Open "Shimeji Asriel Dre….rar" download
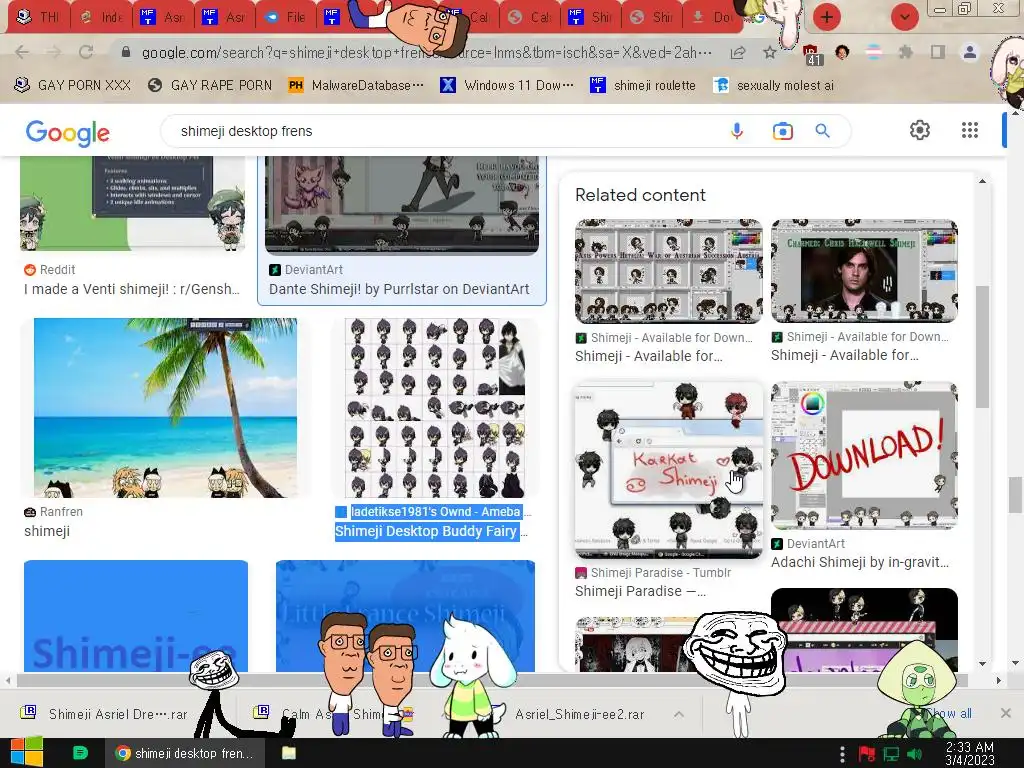The height and width of the screenshot is (768, 1024). 104,714
